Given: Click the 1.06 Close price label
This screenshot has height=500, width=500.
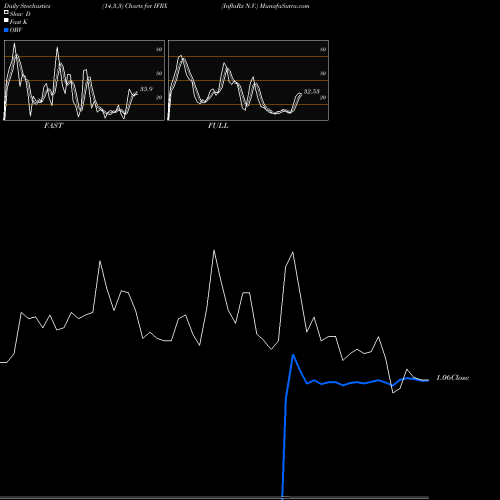Looking at the screenshot, I should coord(452,378).
